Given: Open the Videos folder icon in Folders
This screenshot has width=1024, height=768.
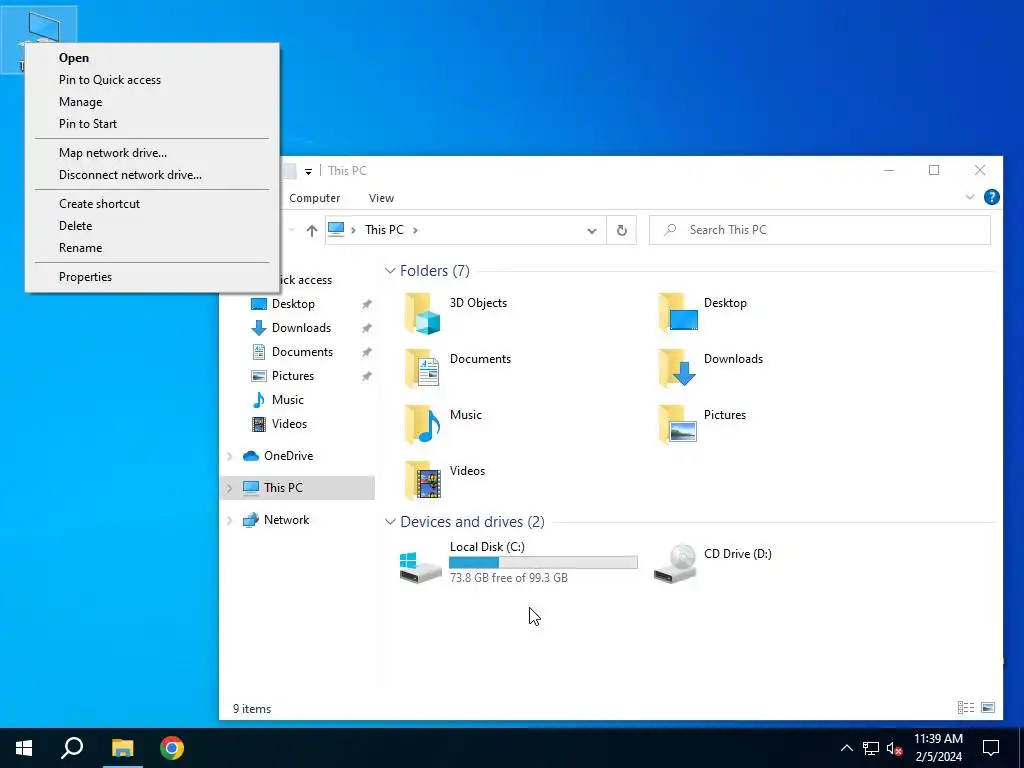Looking at the screenshot, I should [x=421, y=481].
